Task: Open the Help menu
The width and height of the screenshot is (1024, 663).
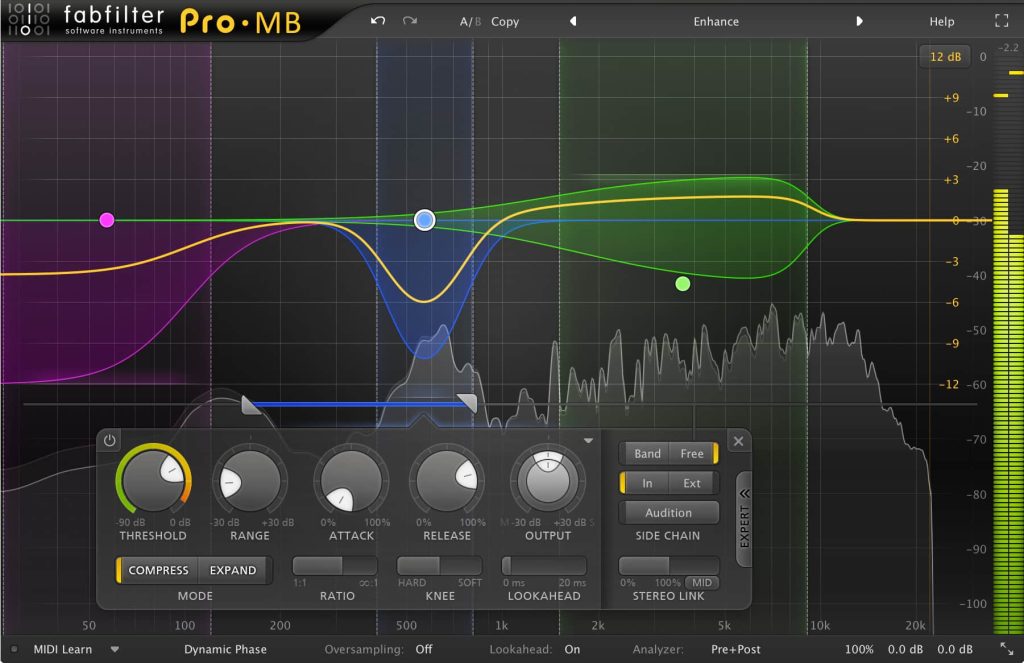Action: [x=943, y=21]
